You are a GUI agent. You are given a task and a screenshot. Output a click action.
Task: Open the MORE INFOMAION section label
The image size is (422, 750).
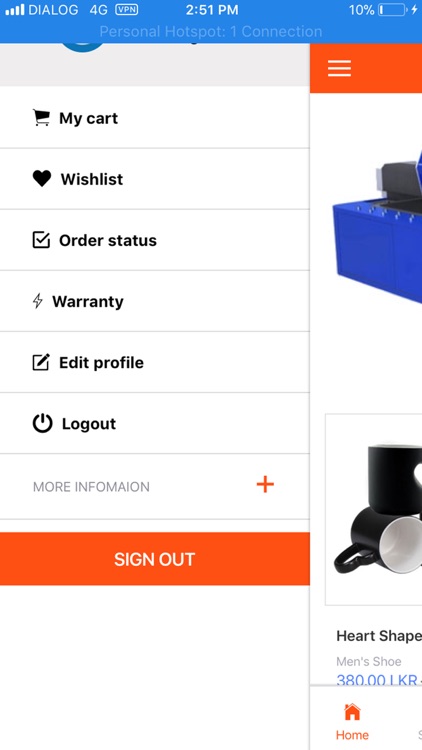91,487
